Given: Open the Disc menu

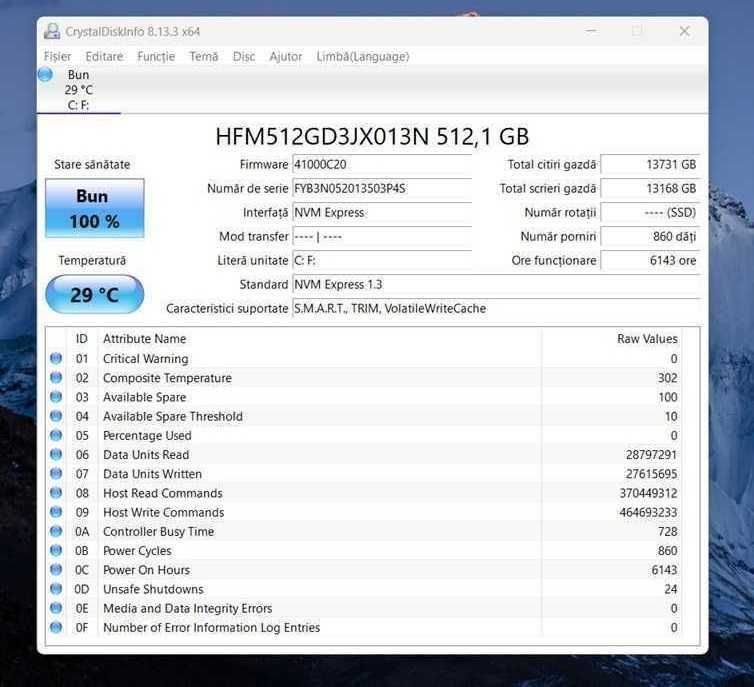Looking at the screenshot, I should pos(244,57).
